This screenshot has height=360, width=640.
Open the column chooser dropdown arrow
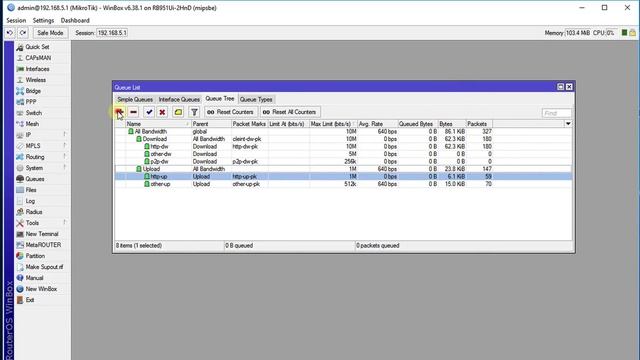pos(568,124)
